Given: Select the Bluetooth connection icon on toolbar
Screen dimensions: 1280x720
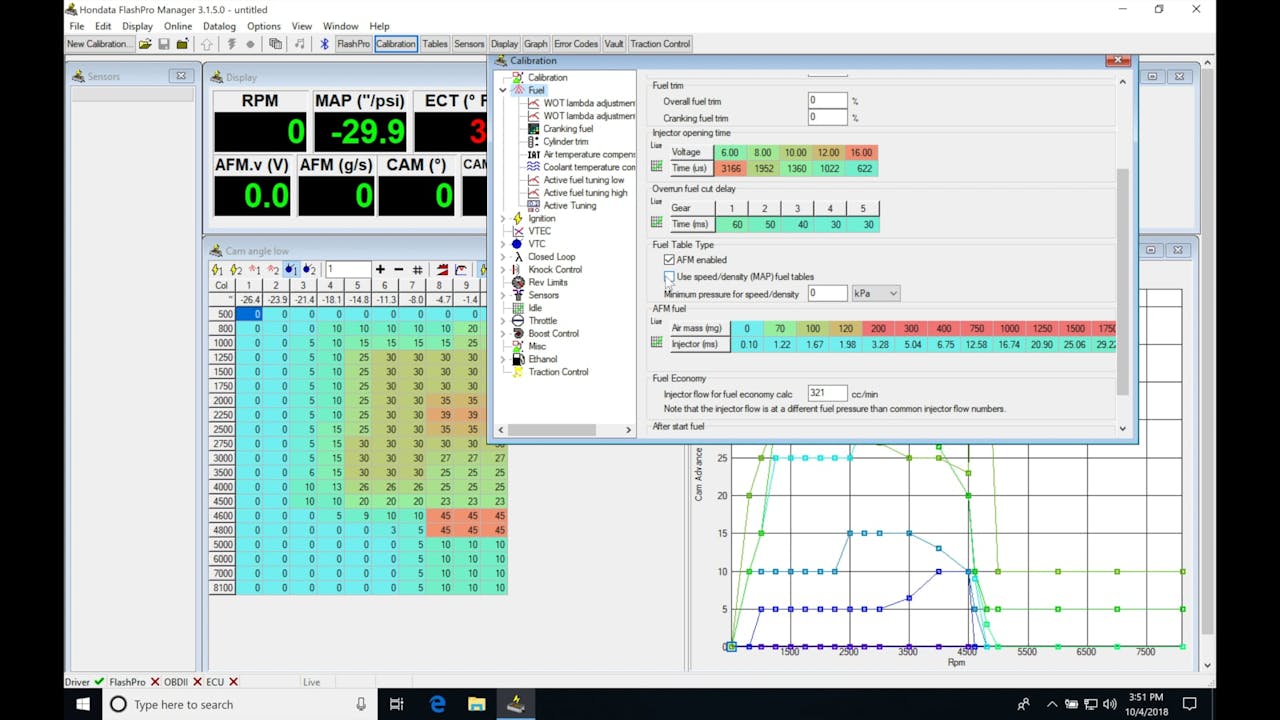Looking at the screenshot, I should tap(323, 43).
